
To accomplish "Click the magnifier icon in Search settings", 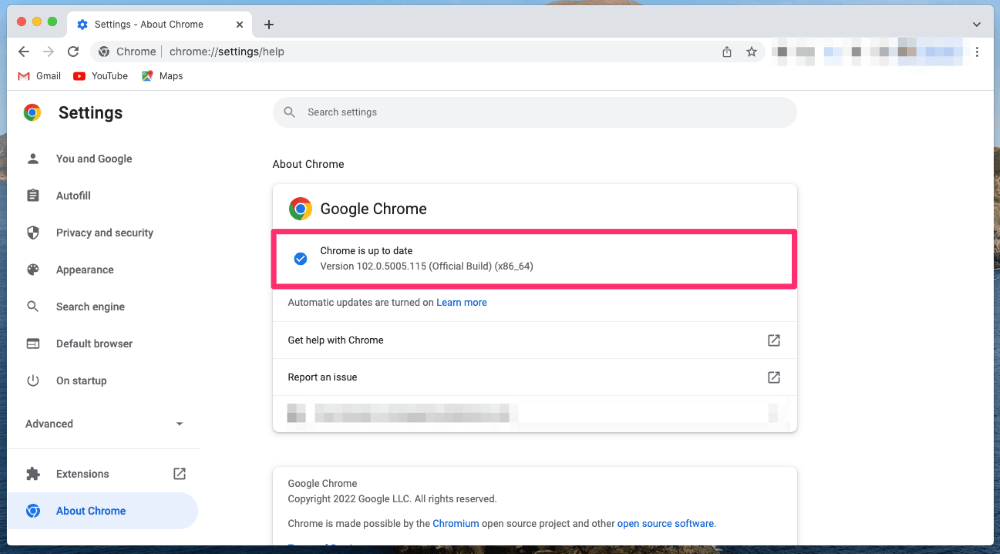I will tap(290, 112).
